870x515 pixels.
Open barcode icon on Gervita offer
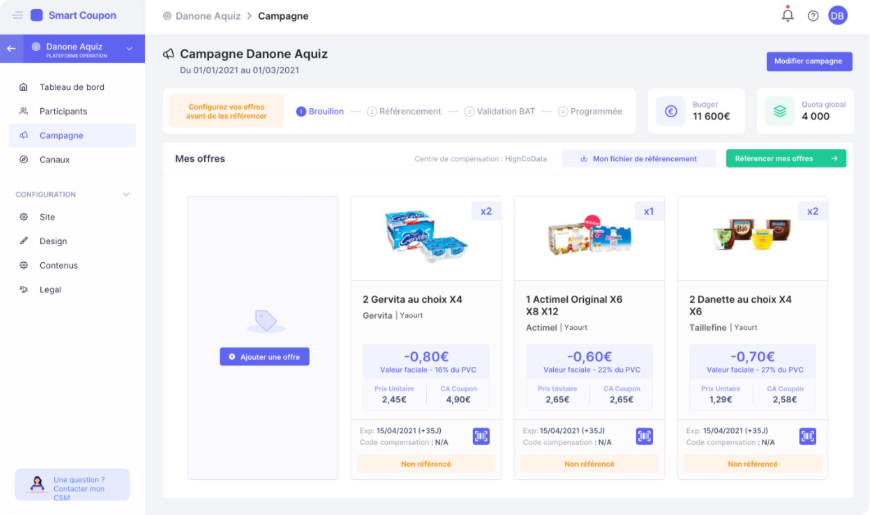(x=481, y=436)
